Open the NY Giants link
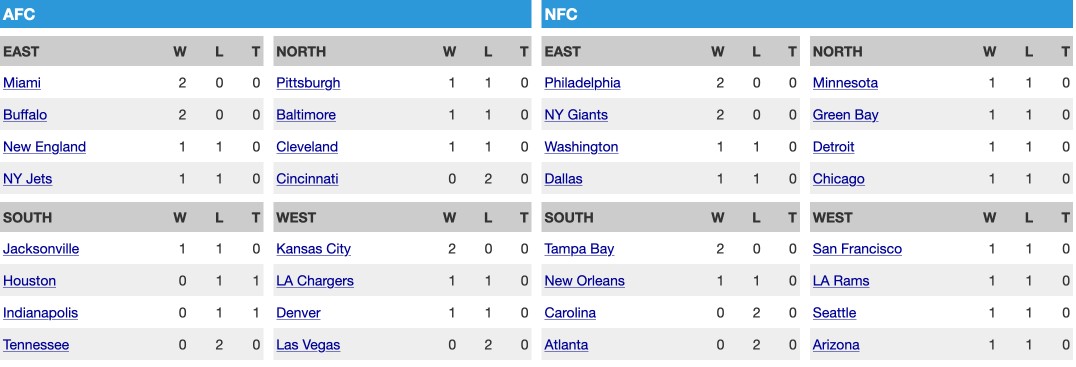This screenshot has height=367, width=1076. (576, 115)
